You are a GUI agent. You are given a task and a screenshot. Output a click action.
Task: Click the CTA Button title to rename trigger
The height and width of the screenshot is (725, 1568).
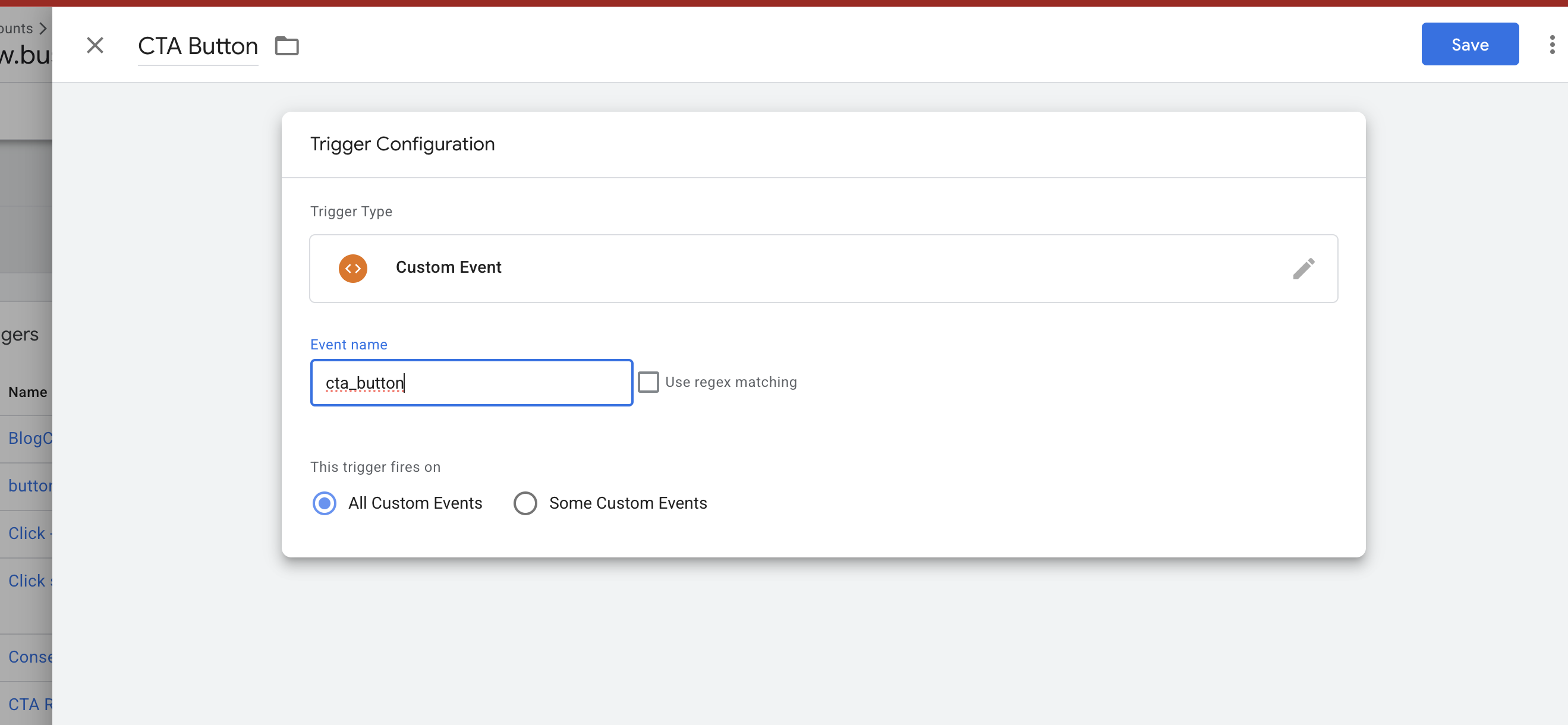pos(197,45)
